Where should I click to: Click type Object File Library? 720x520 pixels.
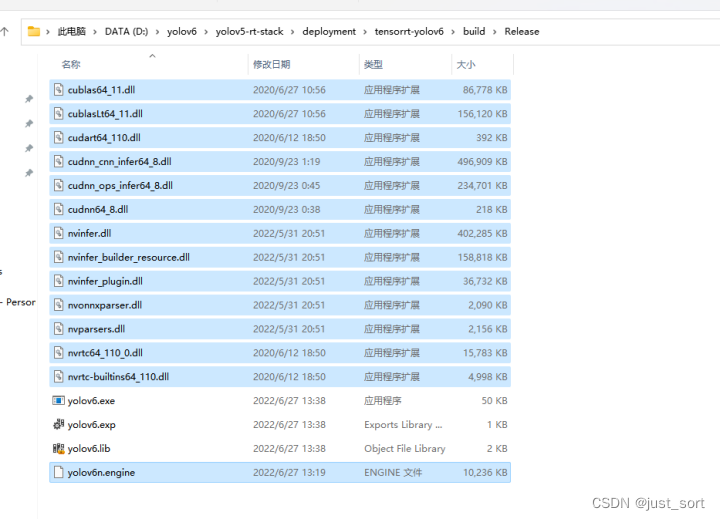[x=405, y=448]
